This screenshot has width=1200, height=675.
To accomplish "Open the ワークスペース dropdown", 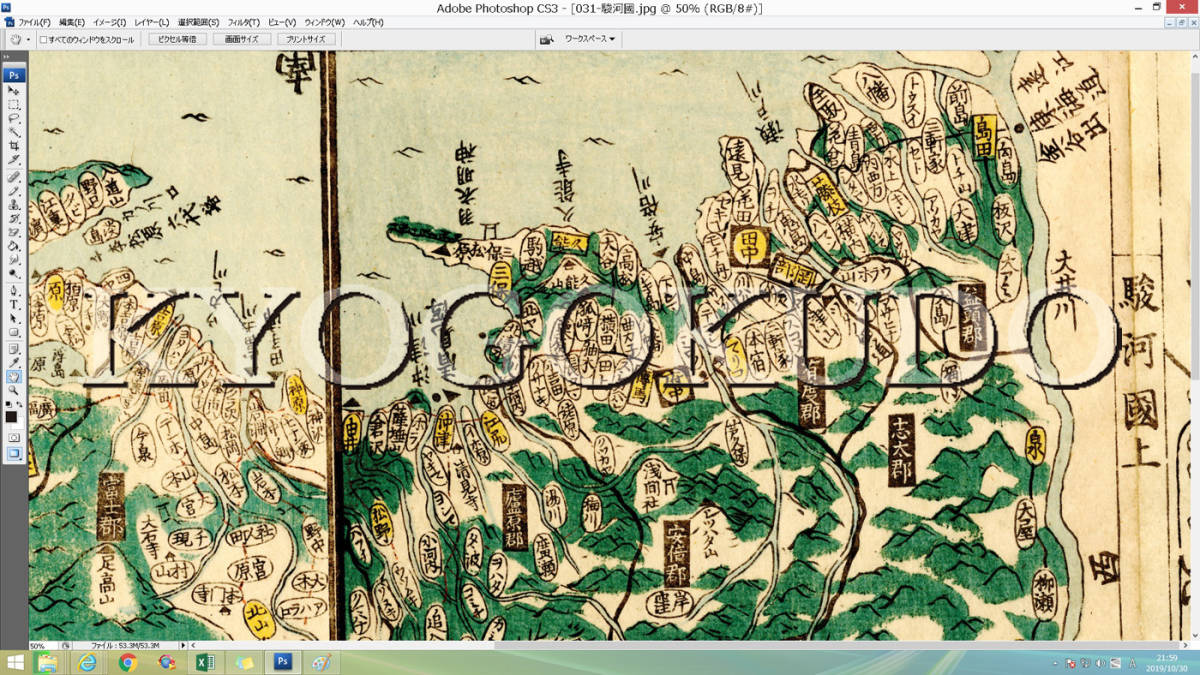I will pyautogui.click(x=590, y=39).
